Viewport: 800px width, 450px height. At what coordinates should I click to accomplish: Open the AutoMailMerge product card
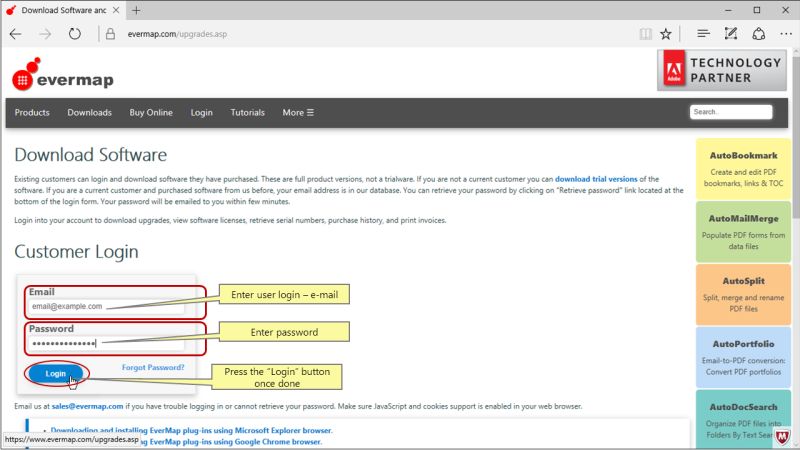(743, 232)
